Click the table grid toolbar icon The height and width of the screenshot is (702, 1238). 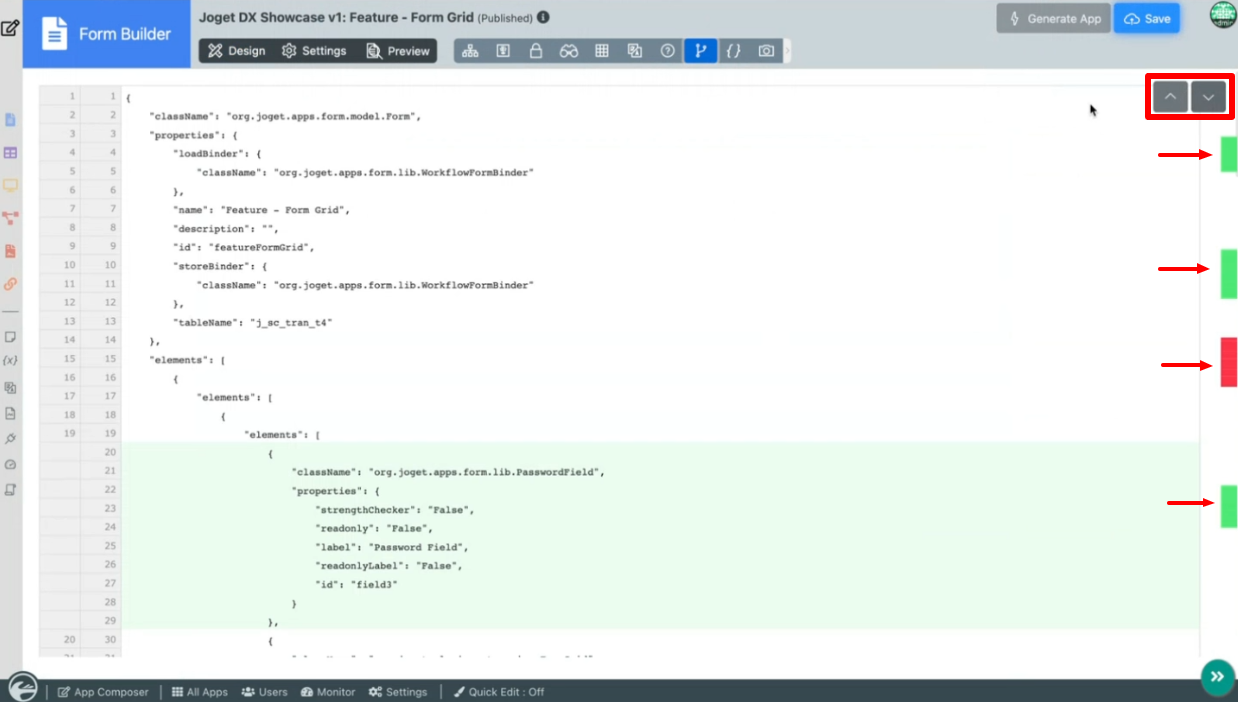pos(602,51)
